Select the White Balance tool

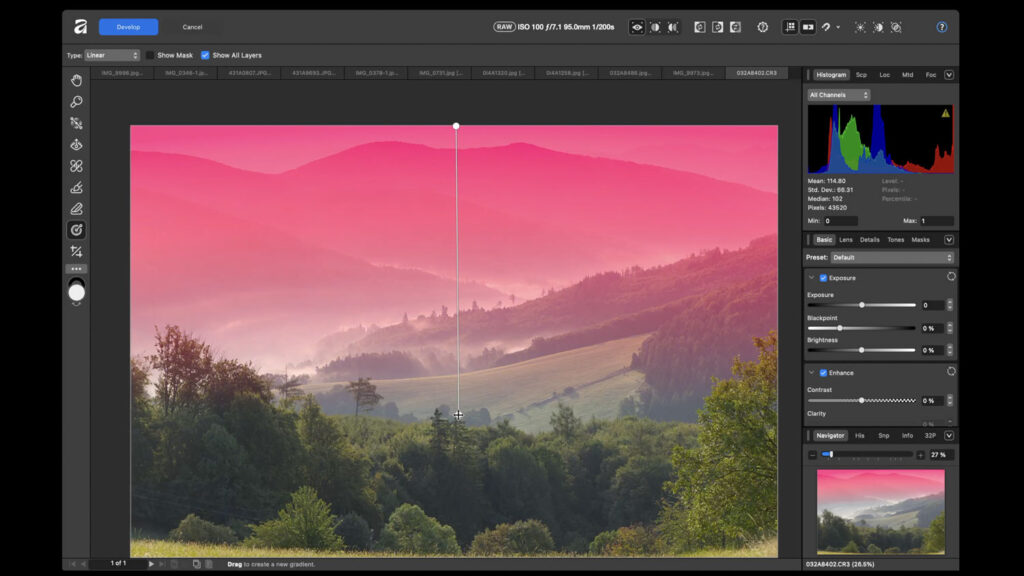pos(75,122)
